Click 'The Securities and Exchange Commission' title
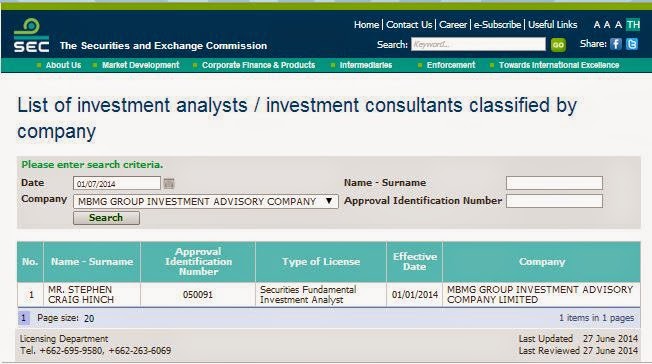Screen dimensions: 652x364 [x=163, y=46]
